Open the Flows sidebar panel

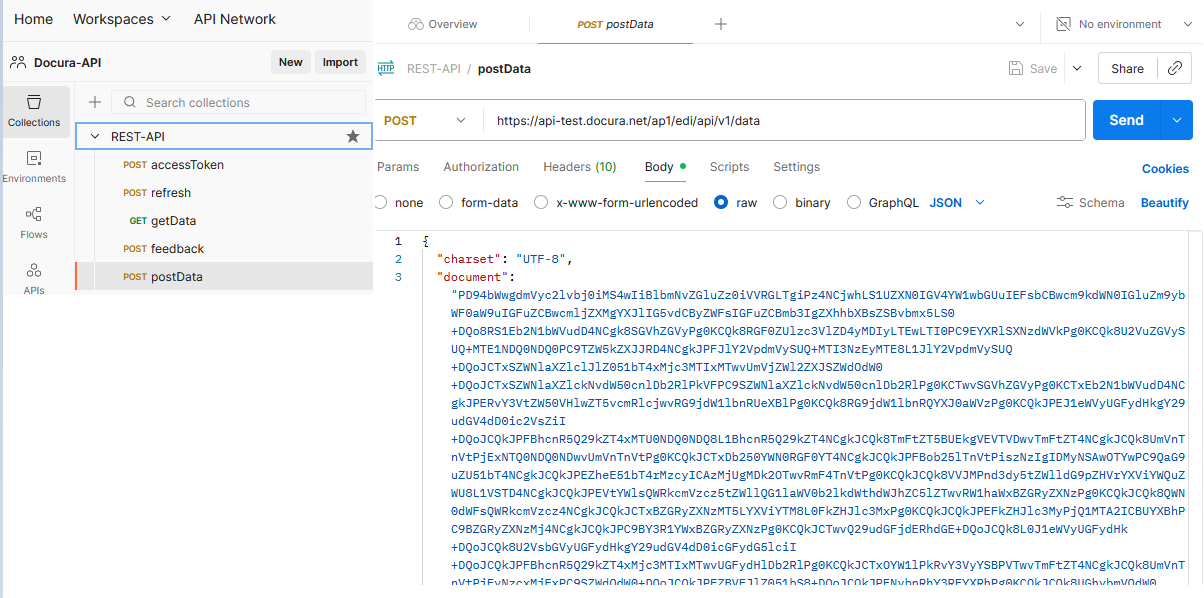34,223
